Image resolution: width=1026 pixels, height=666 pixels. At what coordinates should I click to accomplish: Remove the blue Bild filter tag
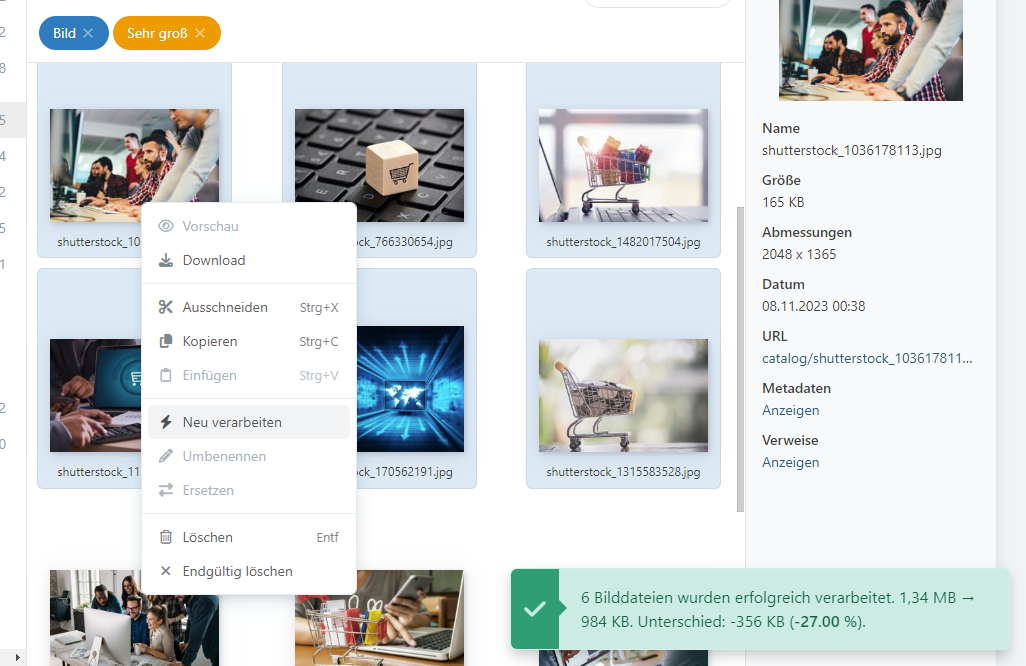pyautogui.click(x=88, y=33)
